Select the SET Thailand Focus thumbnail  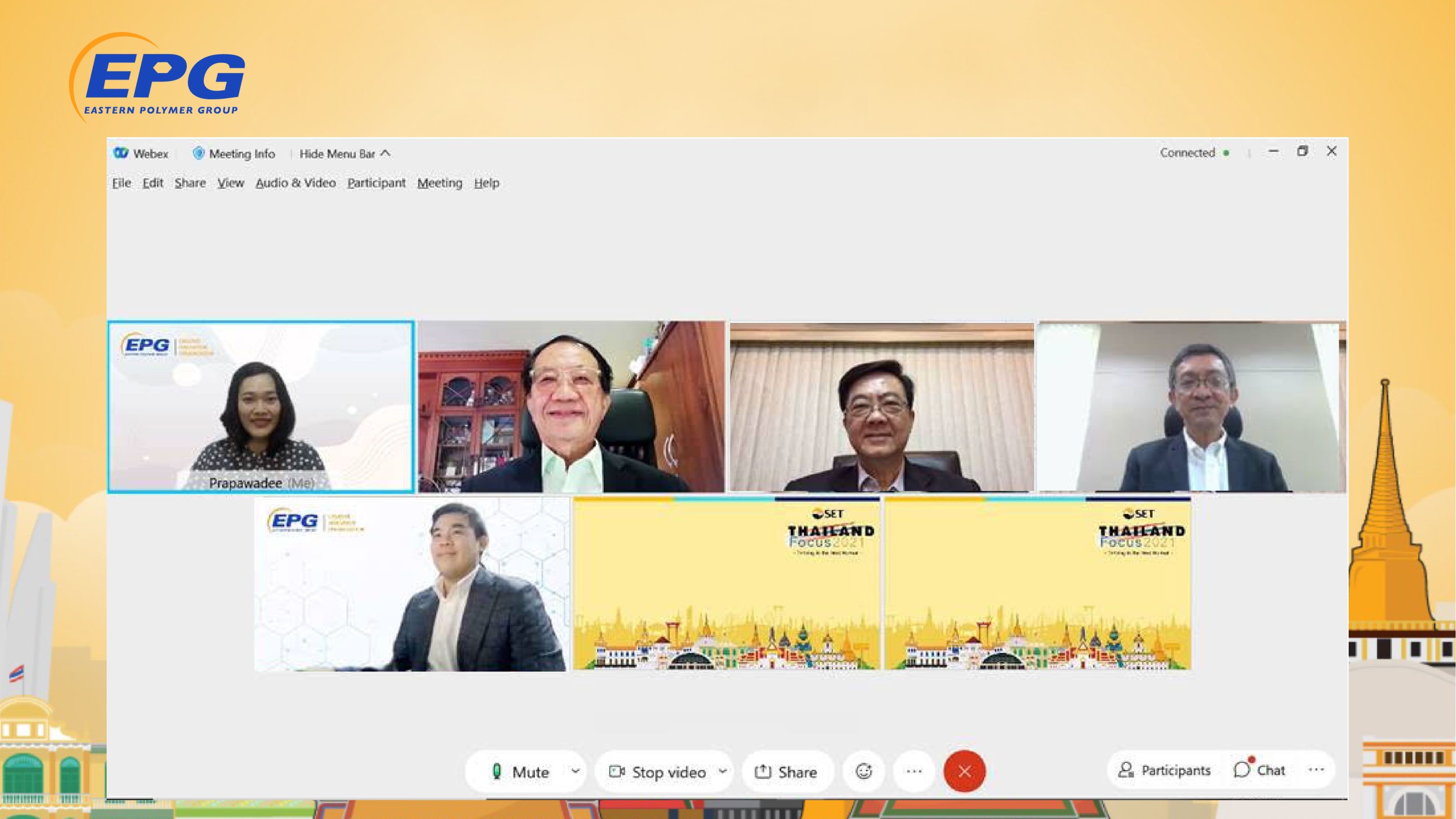click(x=729, y=583)
